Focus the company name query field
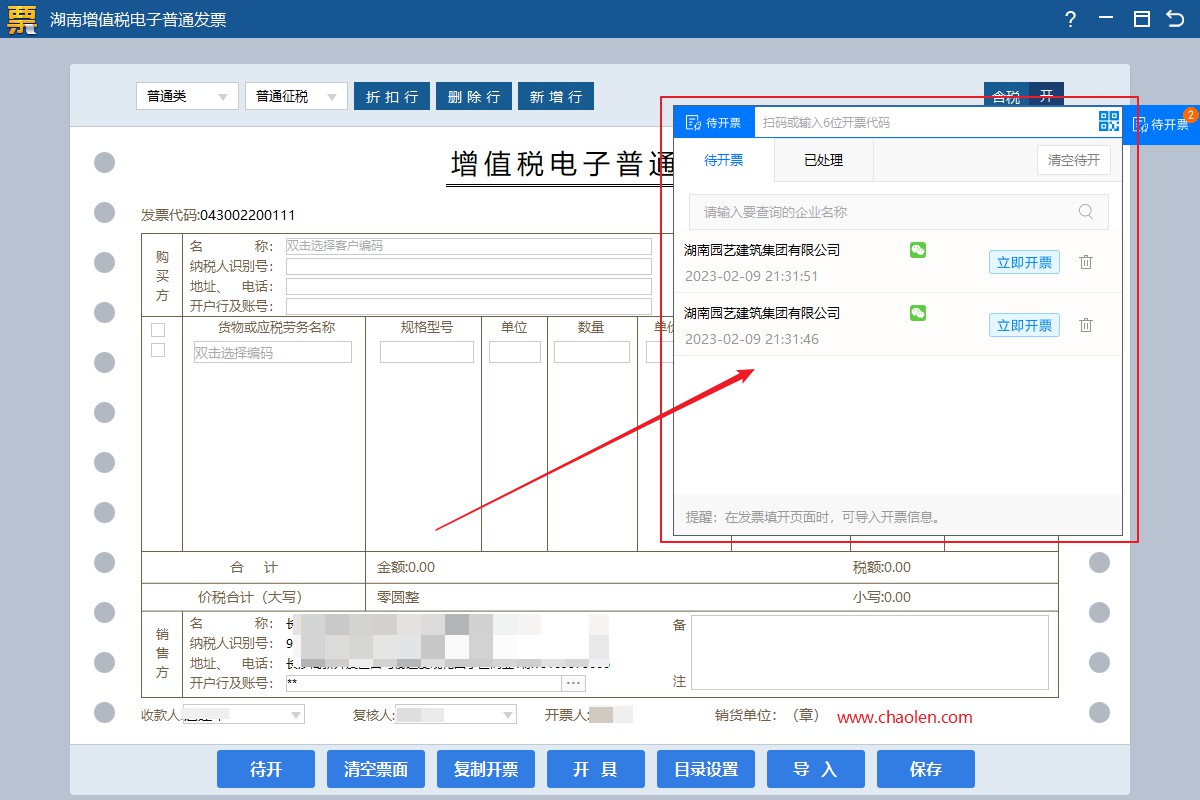 (898, 212)
